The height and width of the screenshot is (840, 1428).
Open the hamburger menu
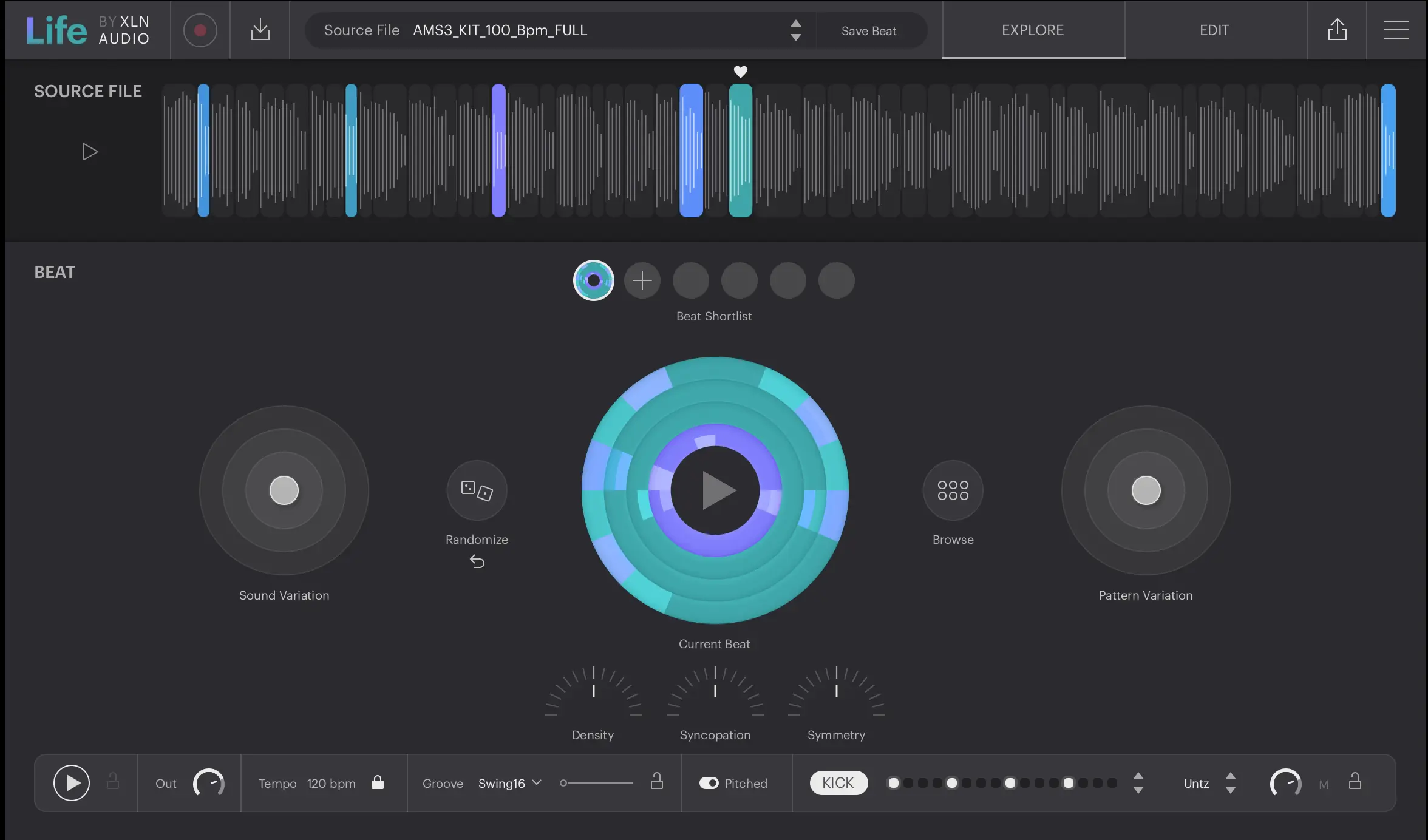1396,30
